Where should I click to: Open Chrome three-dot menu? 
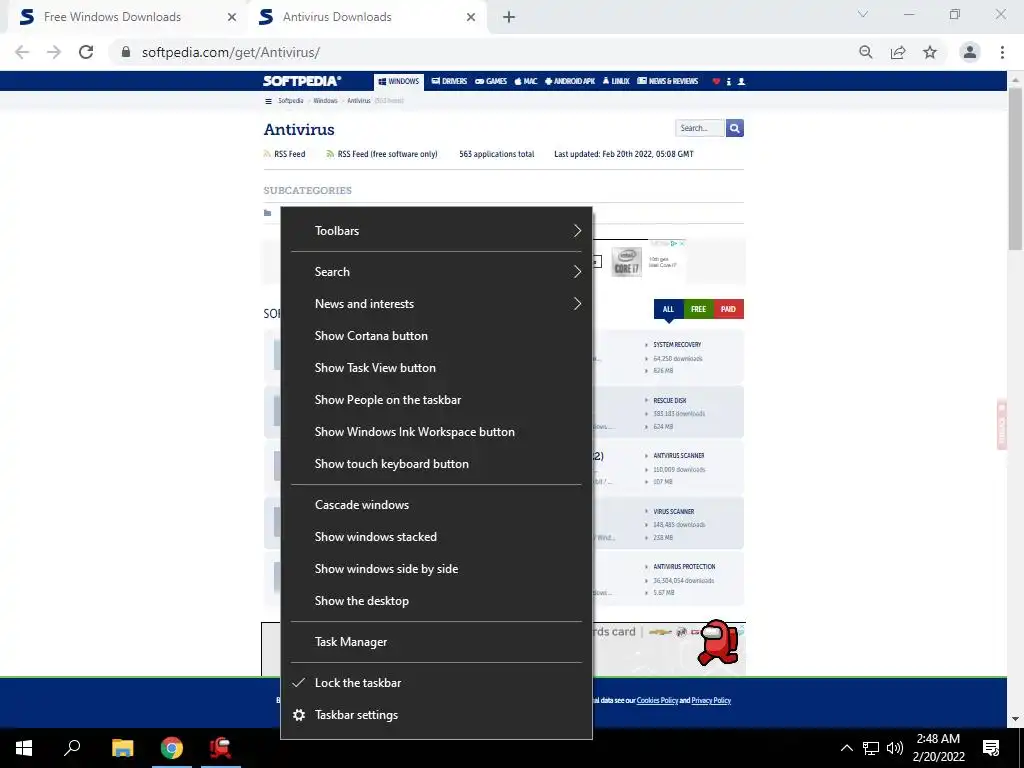click(x=1002, y=52)
